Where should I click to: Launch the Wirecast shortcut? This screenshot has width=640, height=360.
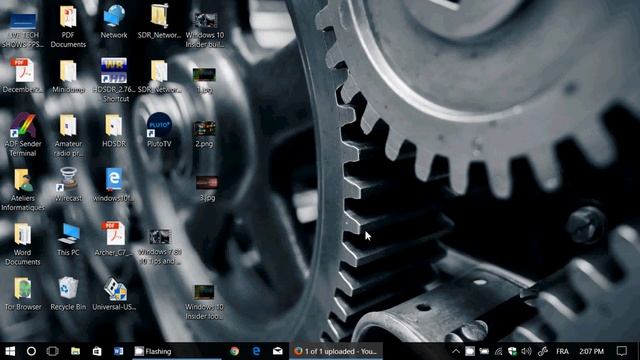click(x=68, y=184)
